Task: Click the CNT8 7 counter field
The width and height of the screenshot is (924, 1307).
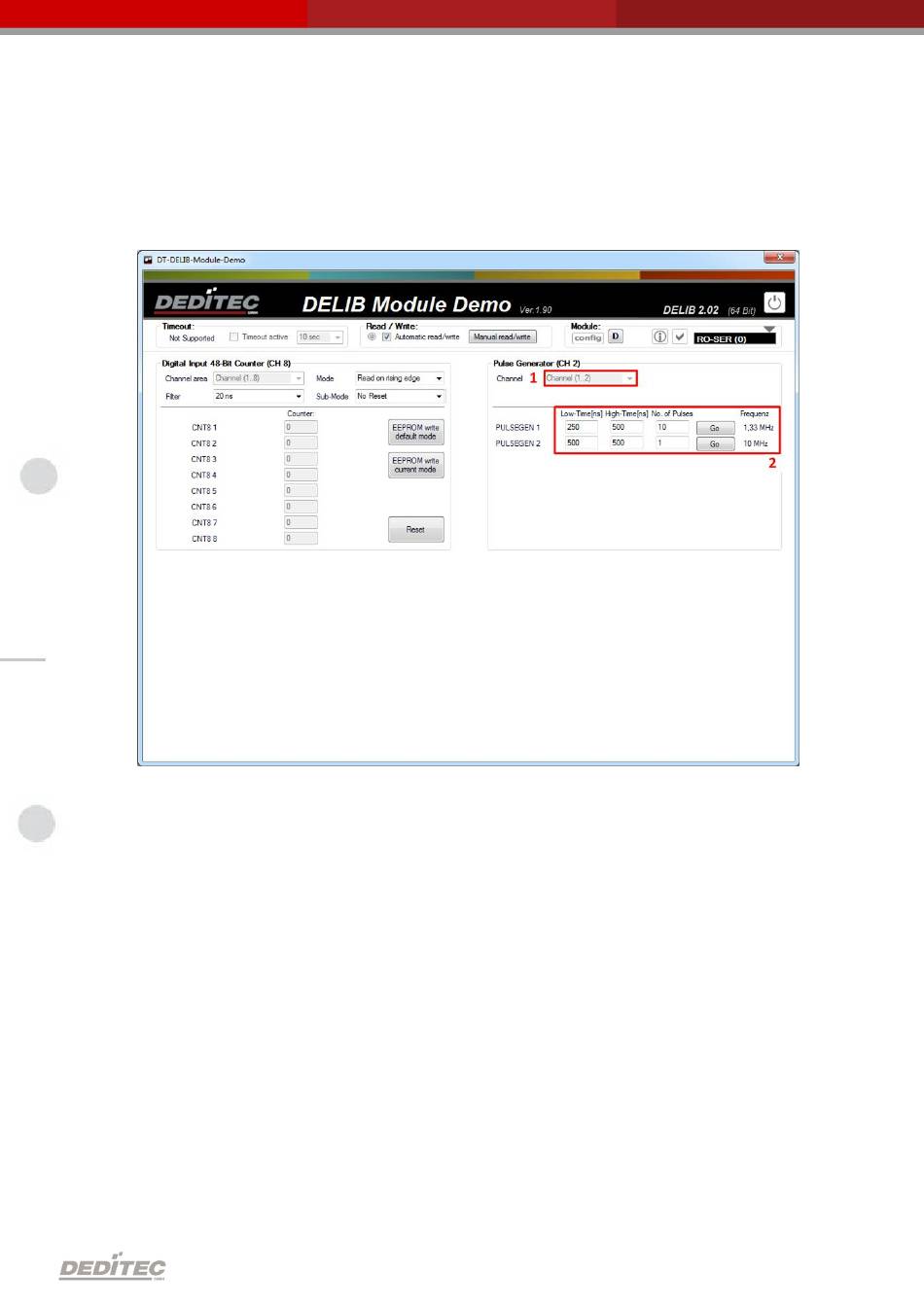Action: click(301, 522)
